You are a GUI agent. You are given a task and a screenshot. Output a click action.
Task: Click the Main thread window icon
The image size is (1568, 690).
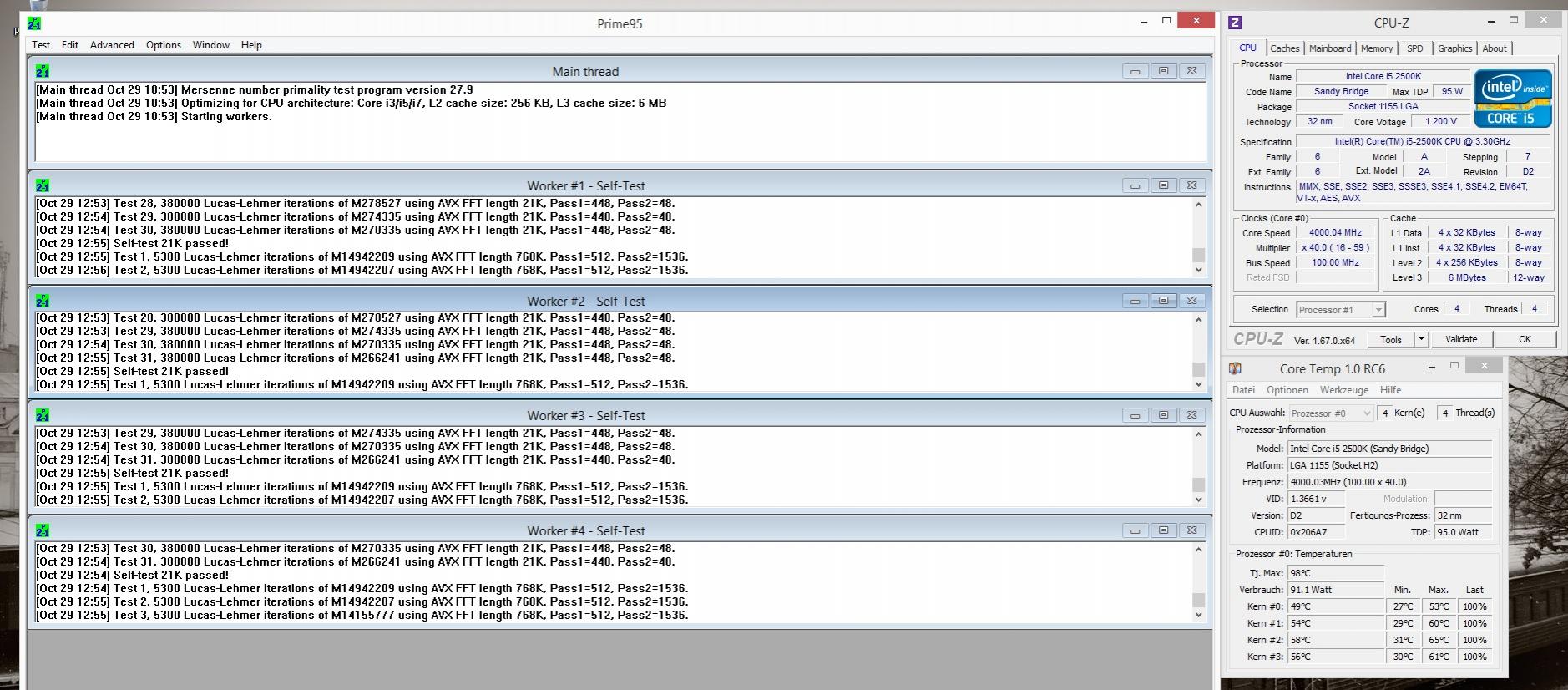click(x=43, y=71)
